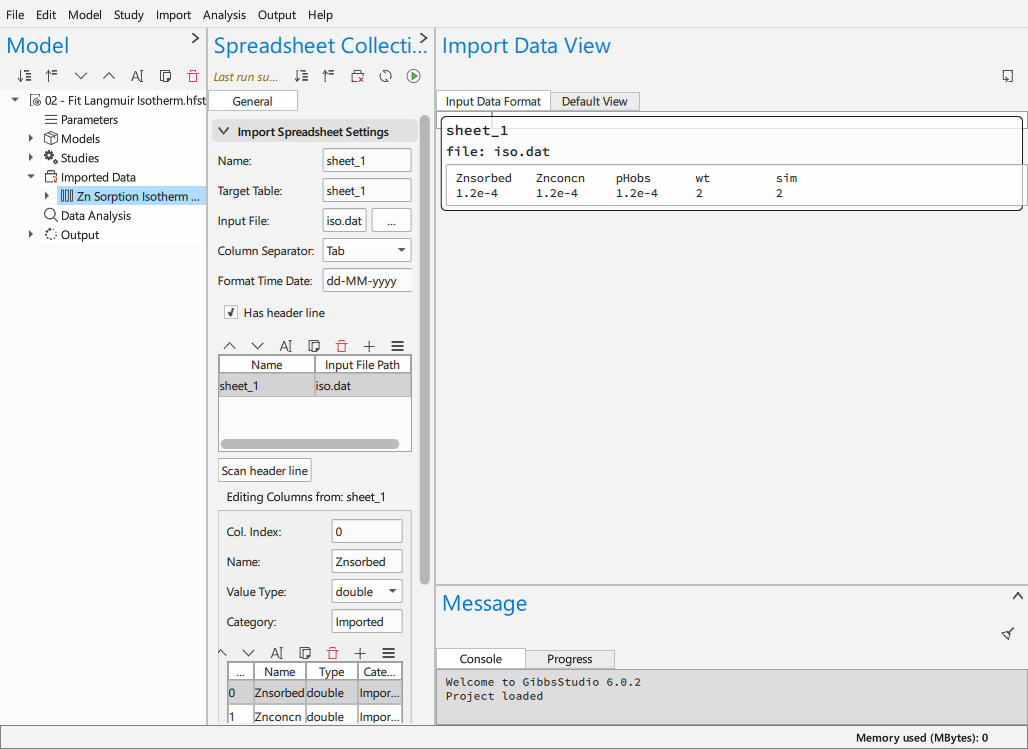
Task: Browse for input file with ... button
Action: (x=391, y=221)
